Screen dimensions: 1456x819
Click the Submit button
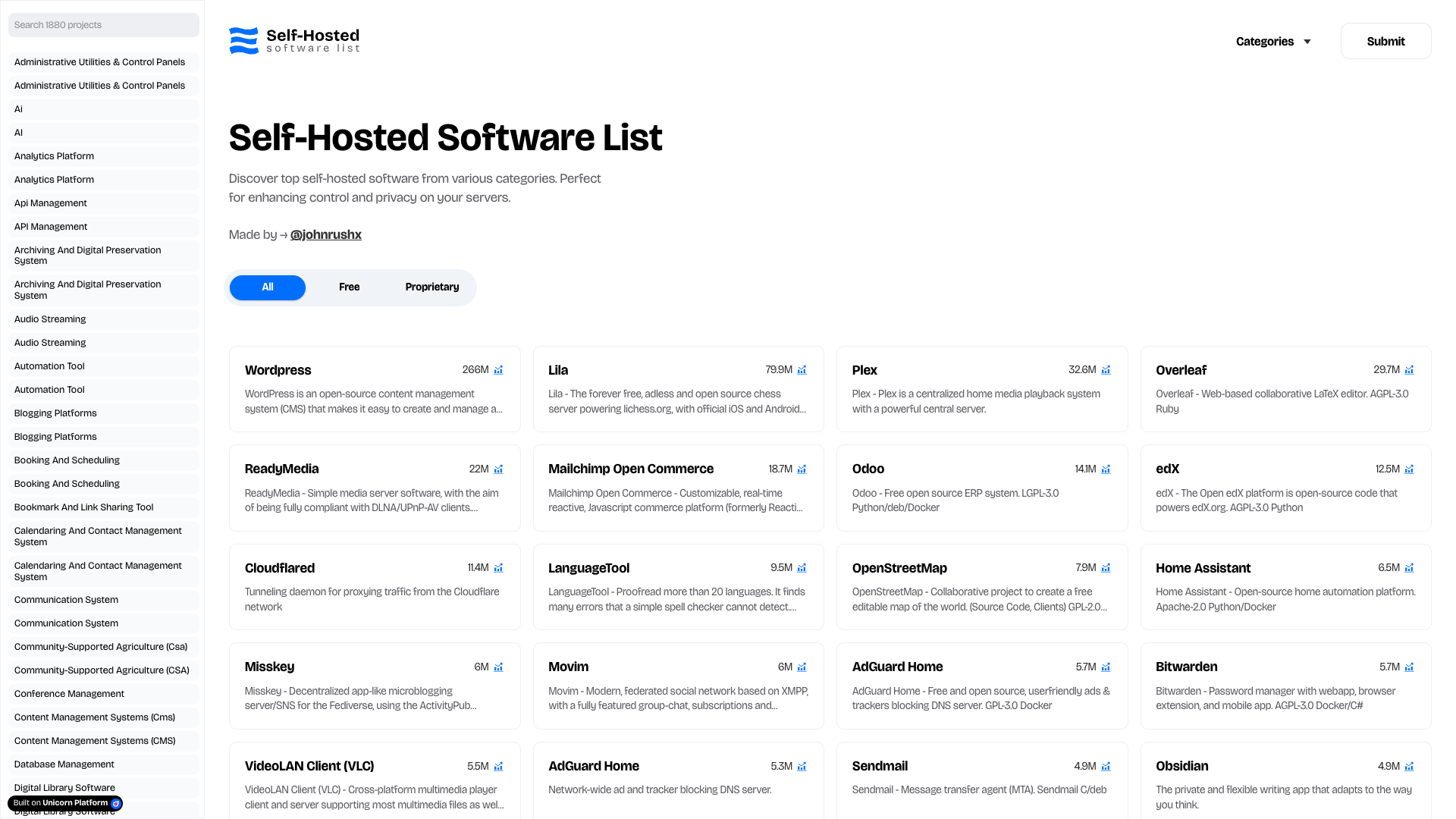(x=1385, y=41)
